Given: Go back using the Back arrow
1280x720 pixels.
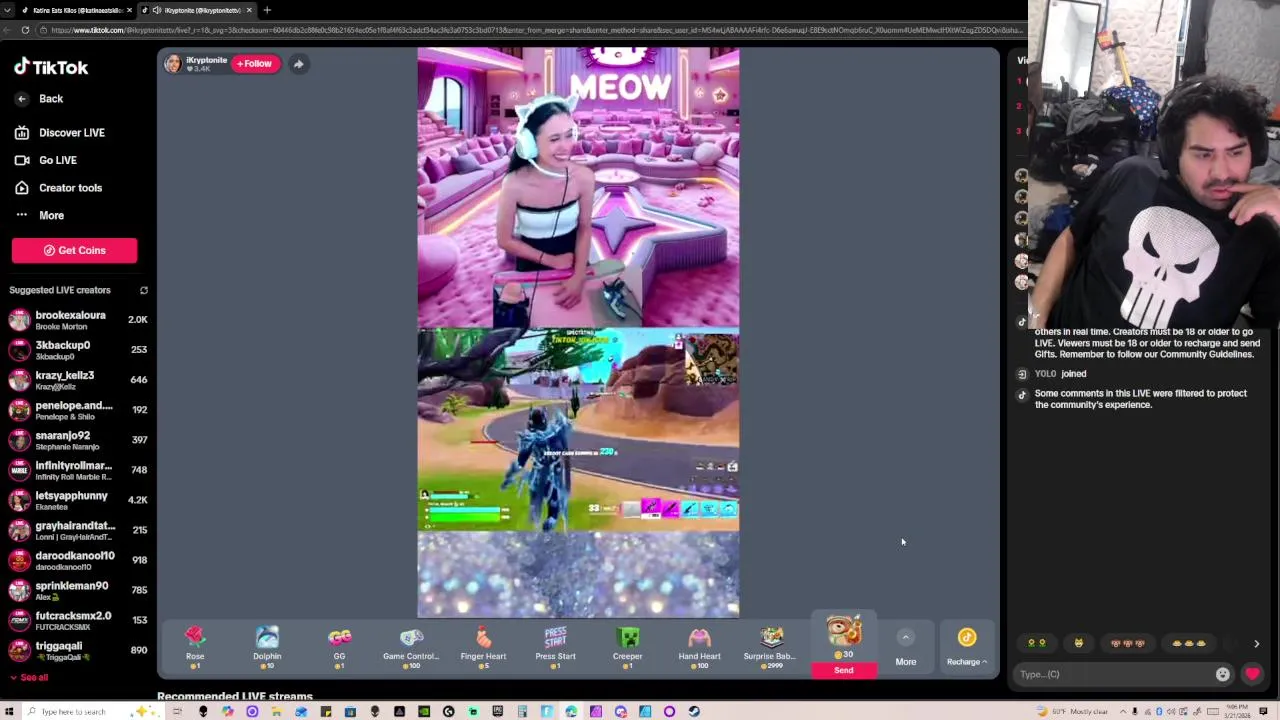Looking at the screenshot, I should pyautogui.click(x=21, y=99).
